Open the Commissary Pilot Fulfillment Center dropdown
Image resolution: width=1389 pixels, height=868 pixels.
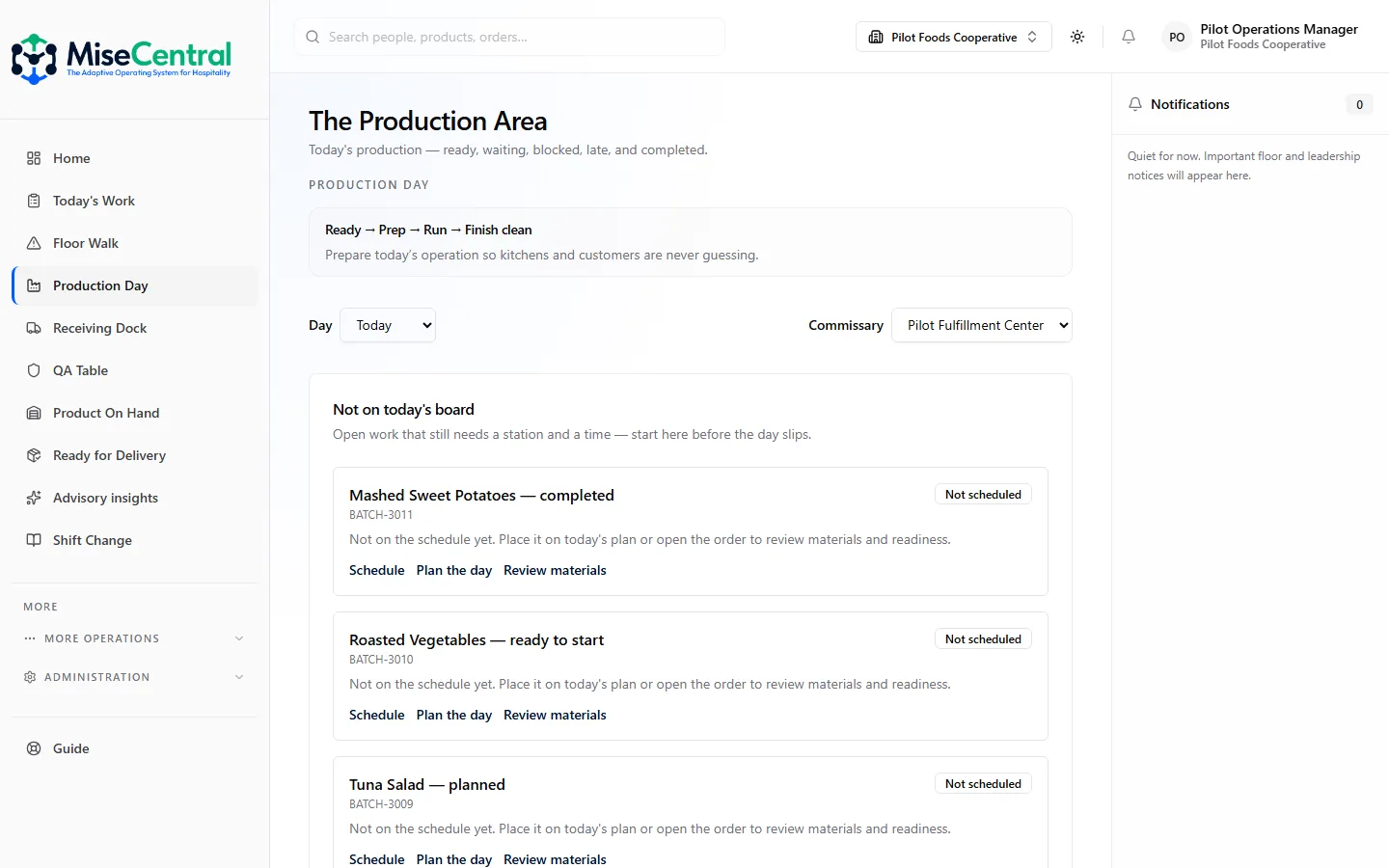coord(982,325)
